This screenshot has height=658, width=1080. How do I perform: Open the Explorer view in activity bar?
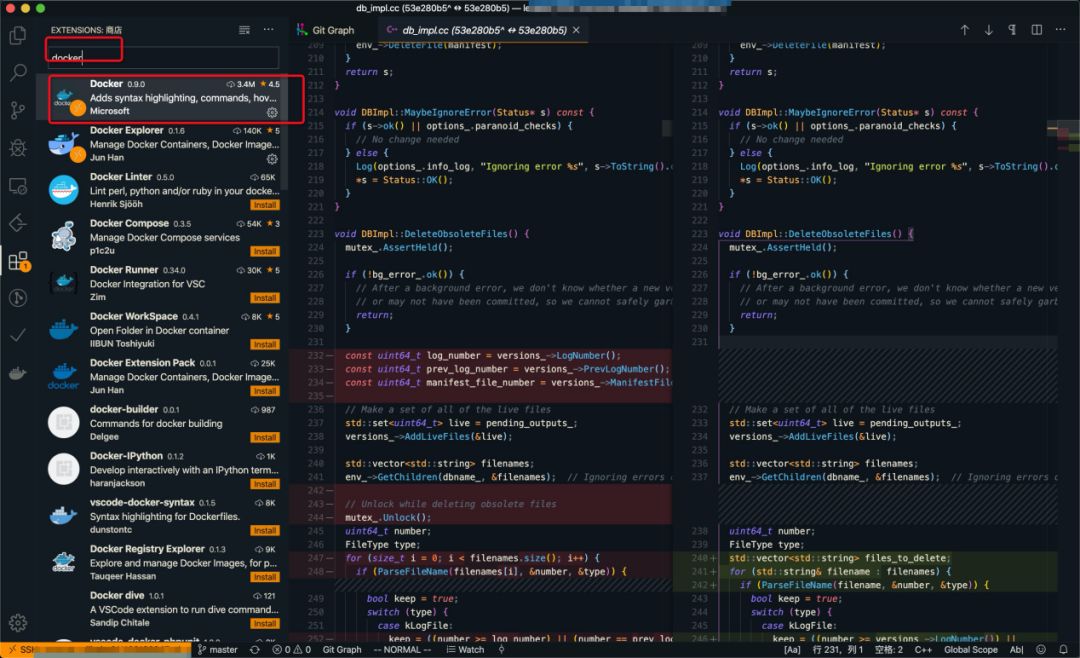pyautogui.click(x=18, y=35)
